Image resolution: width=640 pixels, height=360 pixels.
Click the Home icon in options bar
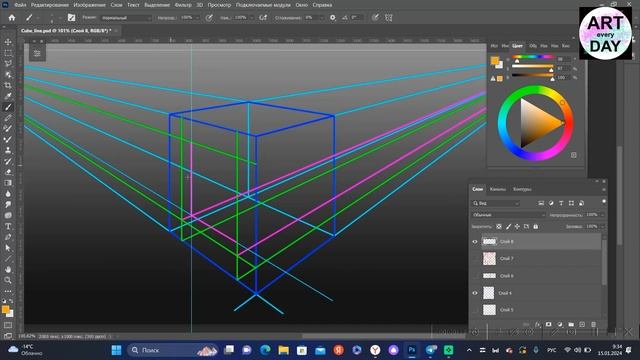(12, 18)
